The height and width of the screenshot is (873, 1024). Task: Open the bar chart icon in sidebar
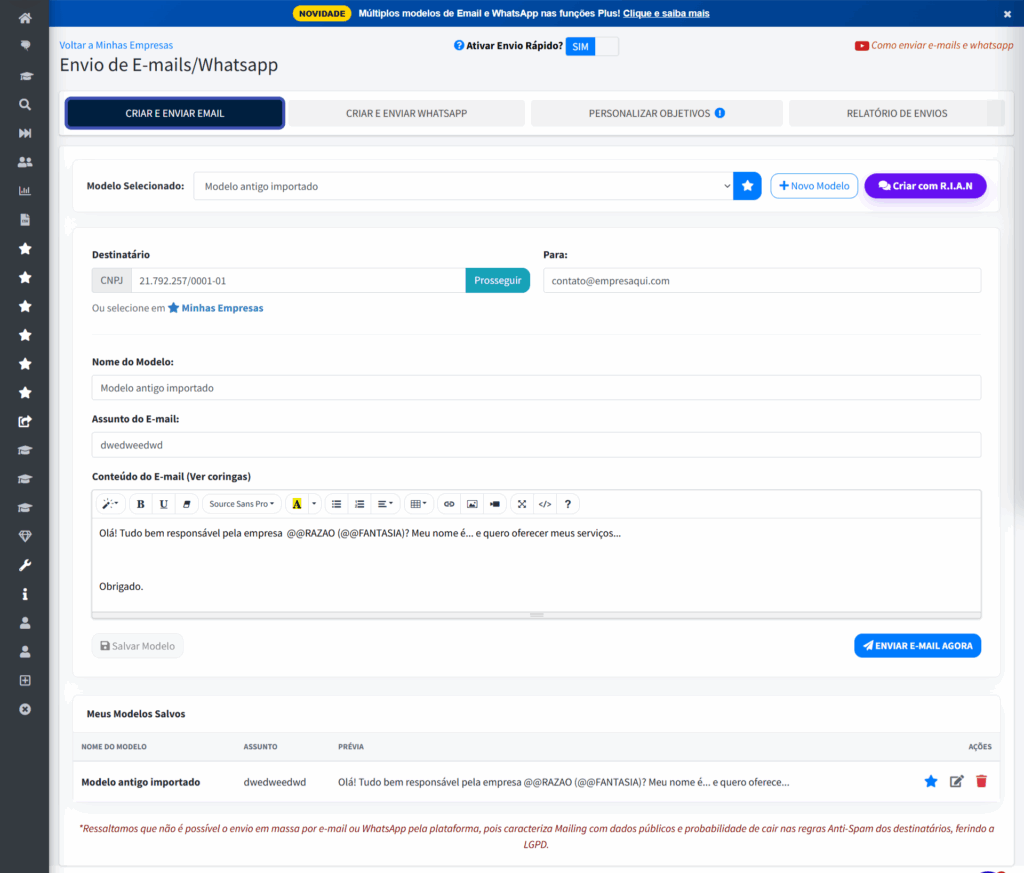[25, 191]
